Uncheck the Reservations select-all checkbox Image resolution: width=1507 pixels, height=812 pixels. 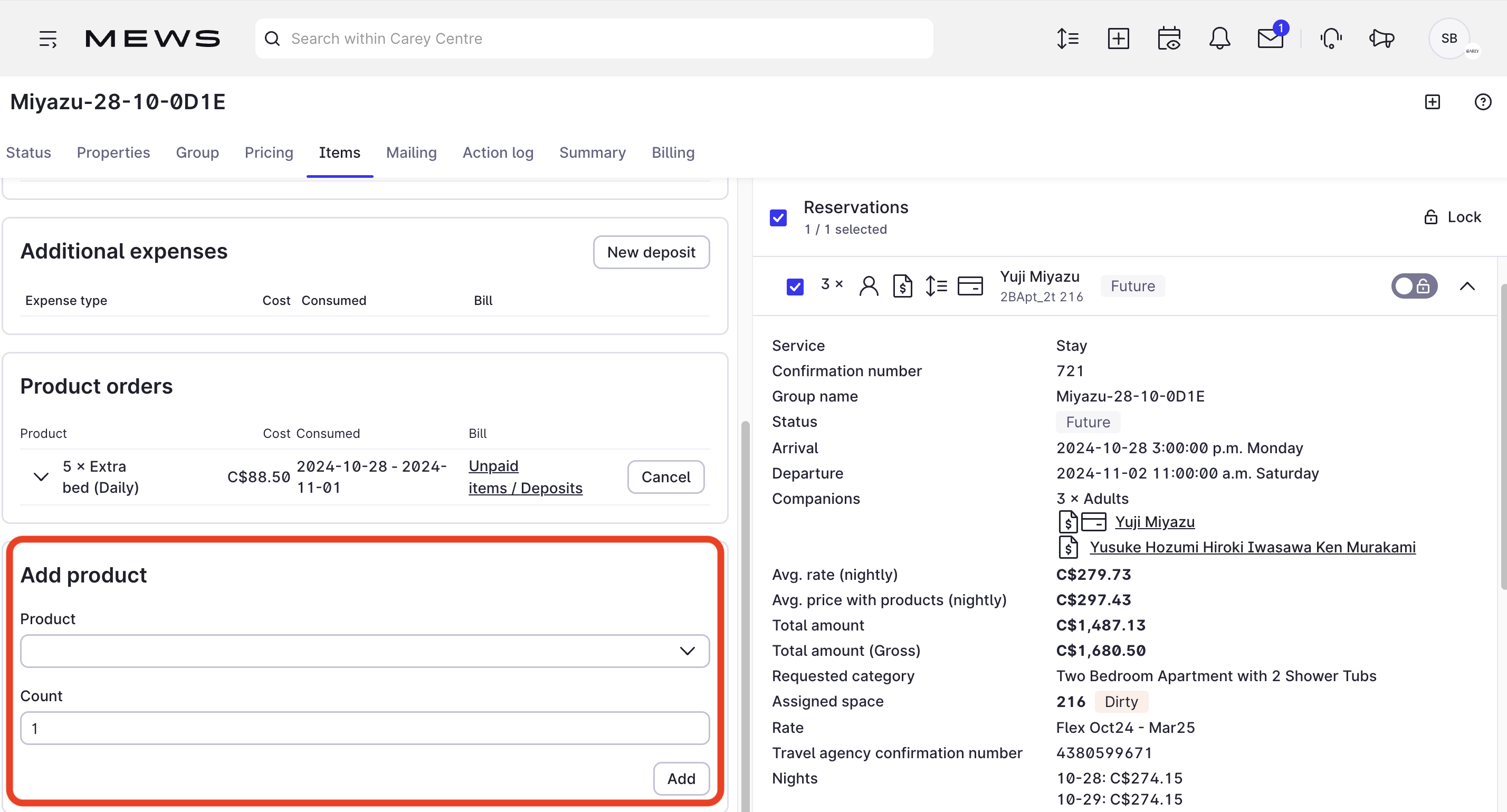[778, 217]
